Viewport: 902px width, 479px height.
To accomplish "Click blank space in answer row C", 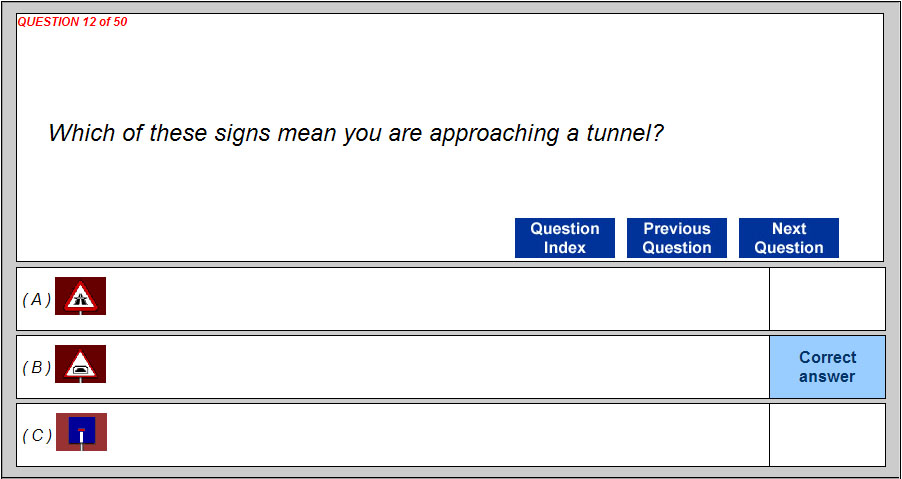I will coord(430,435).
